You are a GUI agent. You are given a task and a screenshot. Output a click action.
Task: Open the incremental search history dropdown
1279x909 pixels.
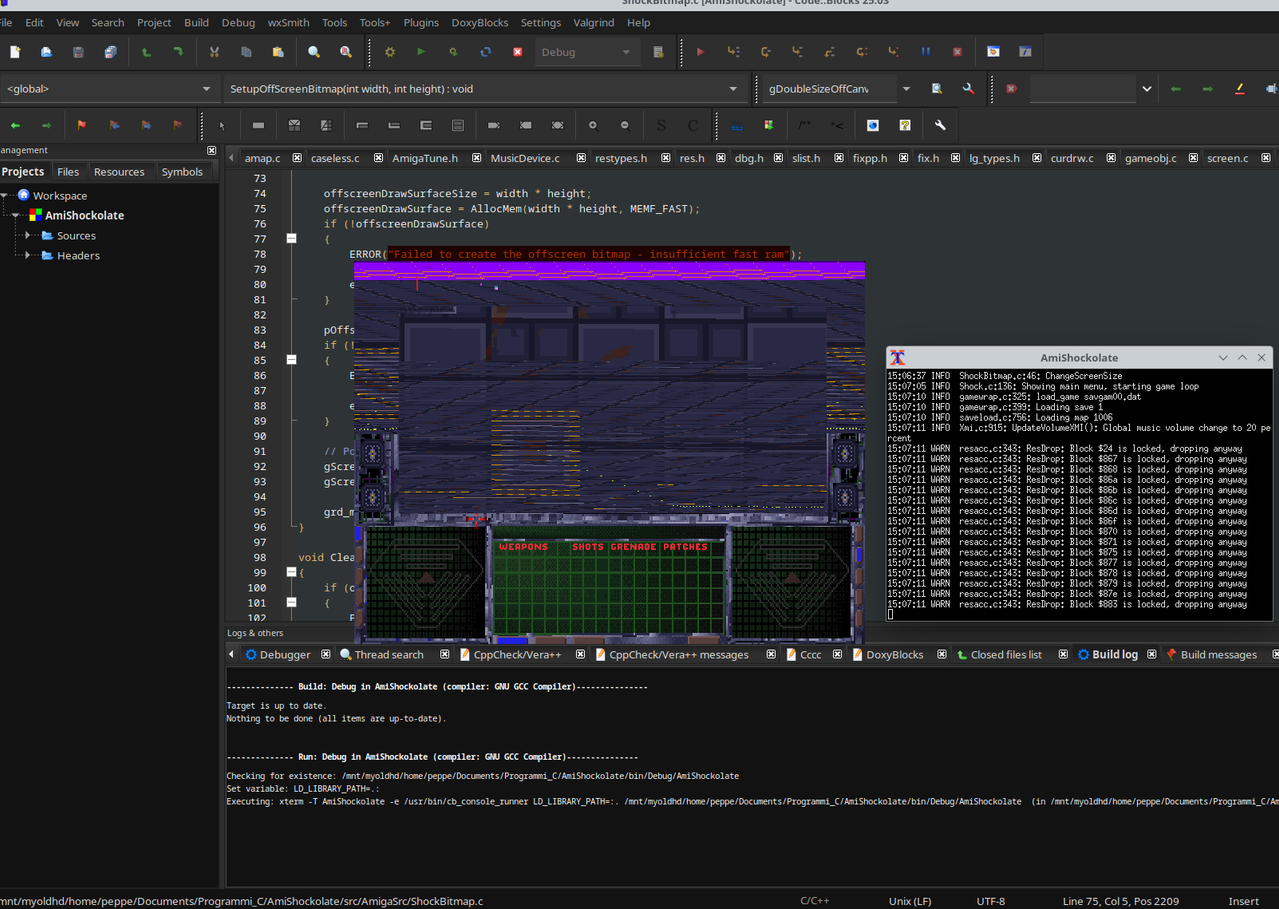1147,89
